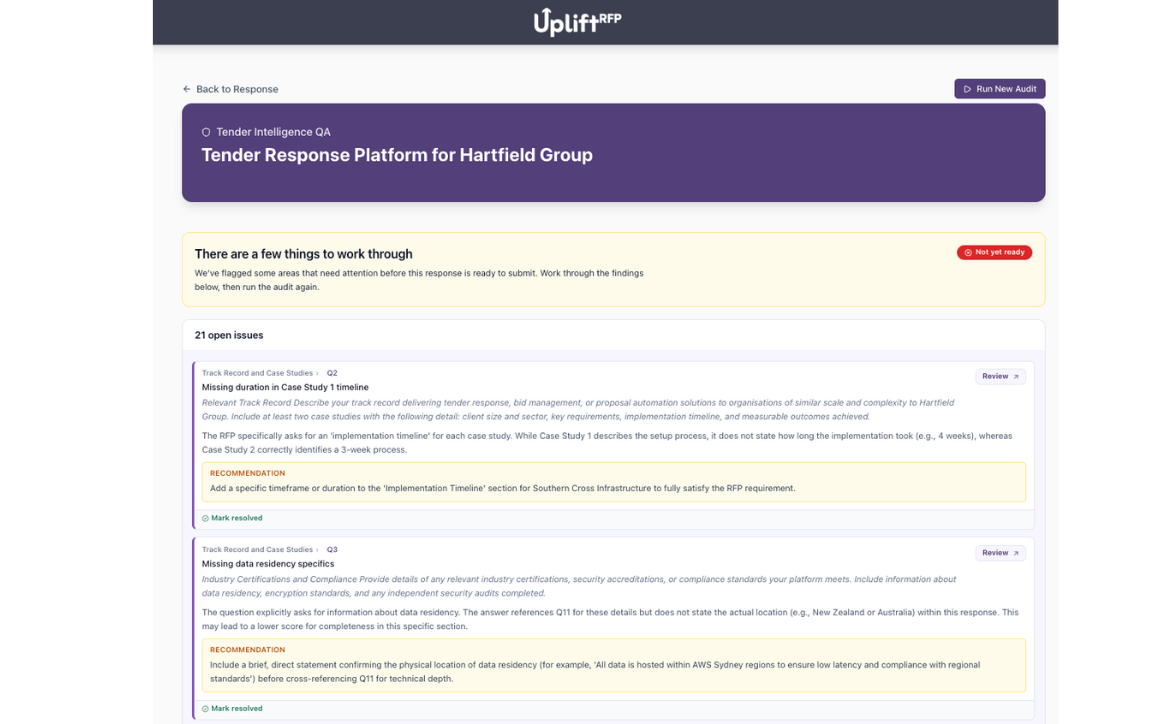
Task: Expand the breadcrumb chevron after Track Record and Case Studies
Action: pyautogui.click(x=317, y=372)
